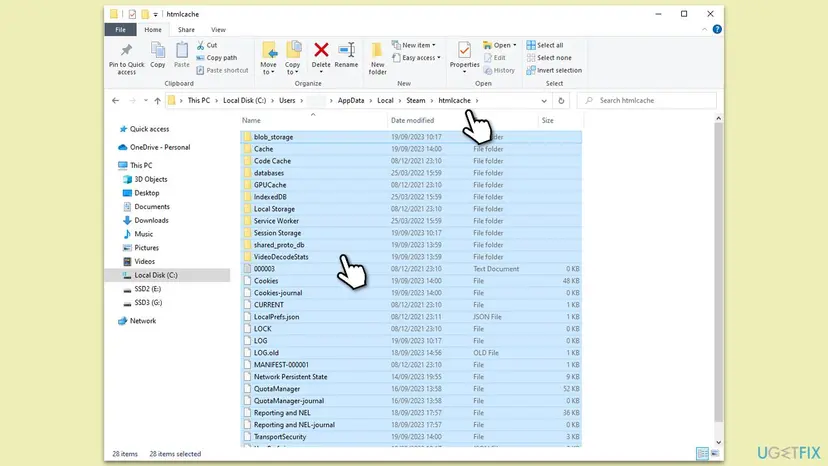Open the Help question mark icon
828x466 pixels.
click(x=717, y=30)
